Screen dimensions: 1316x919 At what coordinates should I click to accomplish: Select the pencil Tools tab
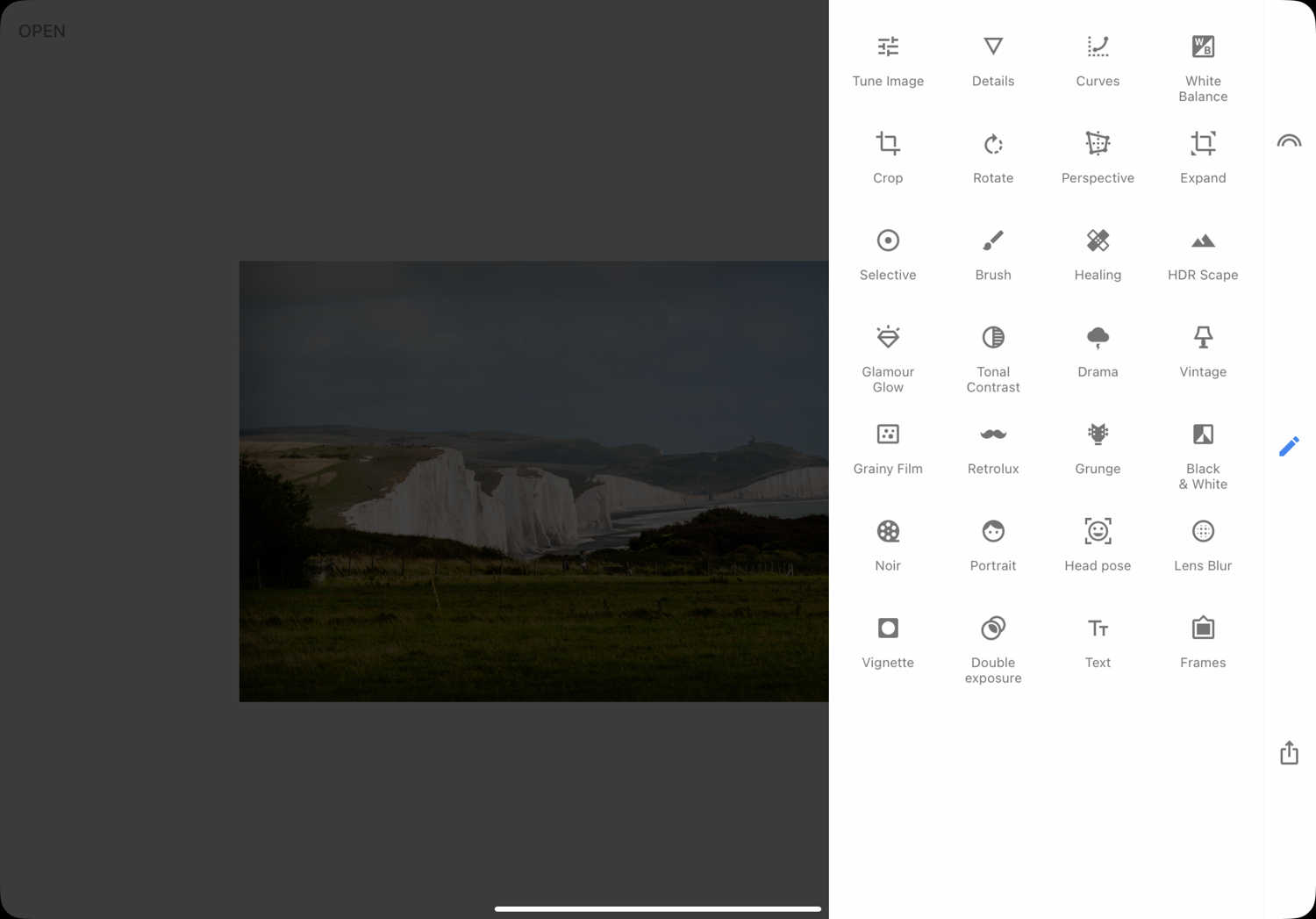[x=1289, y=447]
